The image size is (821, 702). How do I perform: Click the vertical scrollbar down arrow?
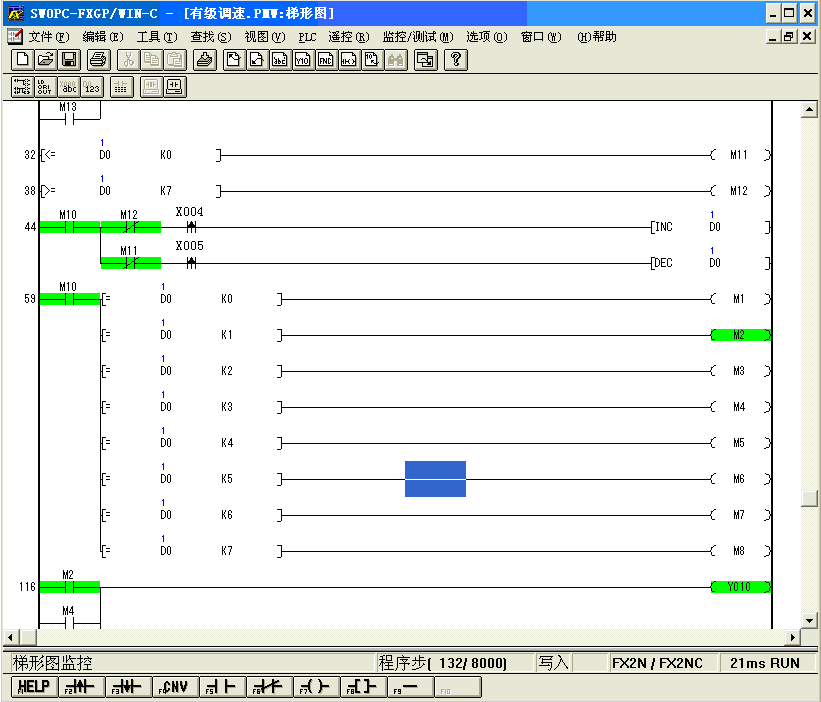(x=810, y=620)
